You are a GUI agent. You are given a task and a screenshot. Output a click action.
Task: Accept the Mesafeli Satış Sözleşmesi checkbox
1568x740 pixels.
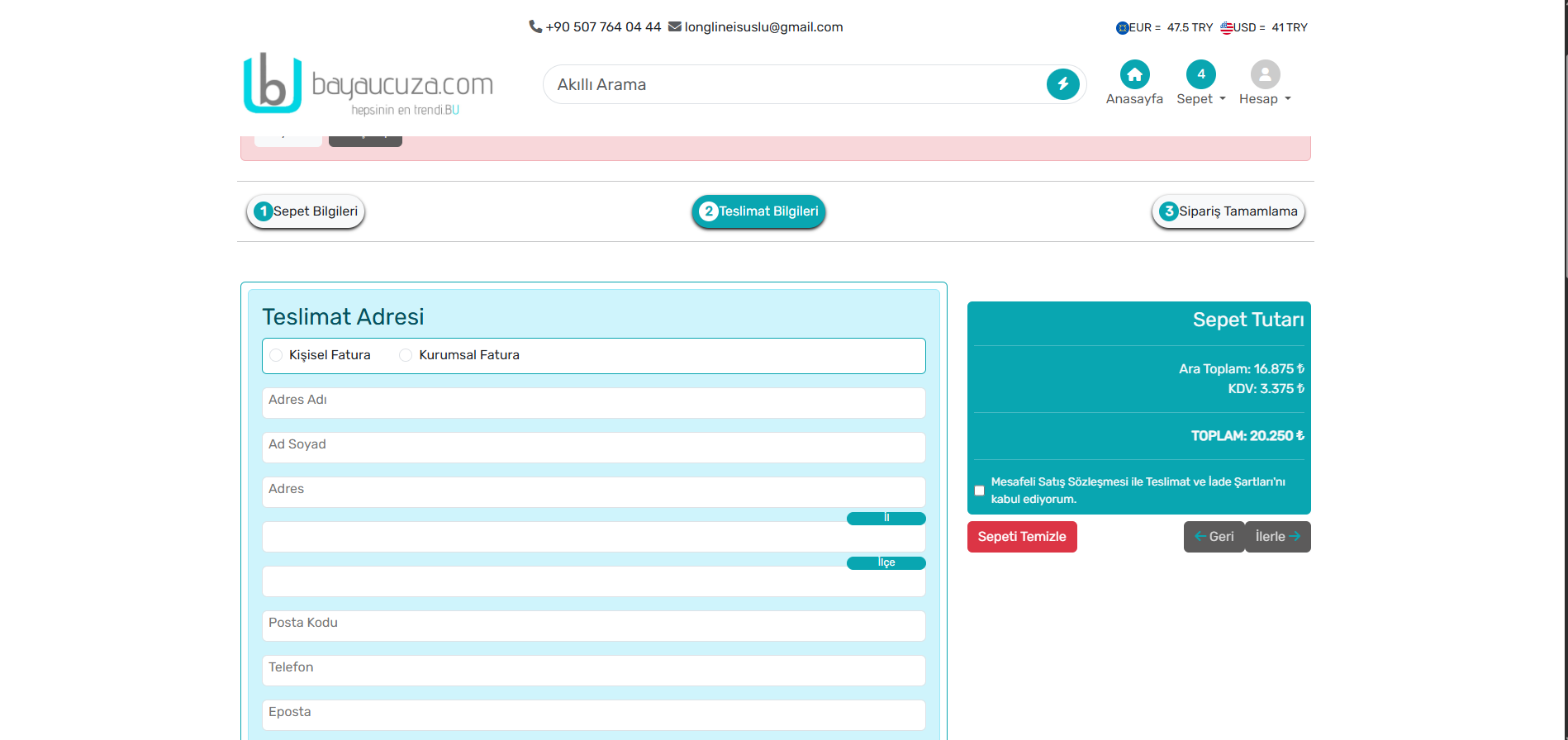(x=980, y=491)
